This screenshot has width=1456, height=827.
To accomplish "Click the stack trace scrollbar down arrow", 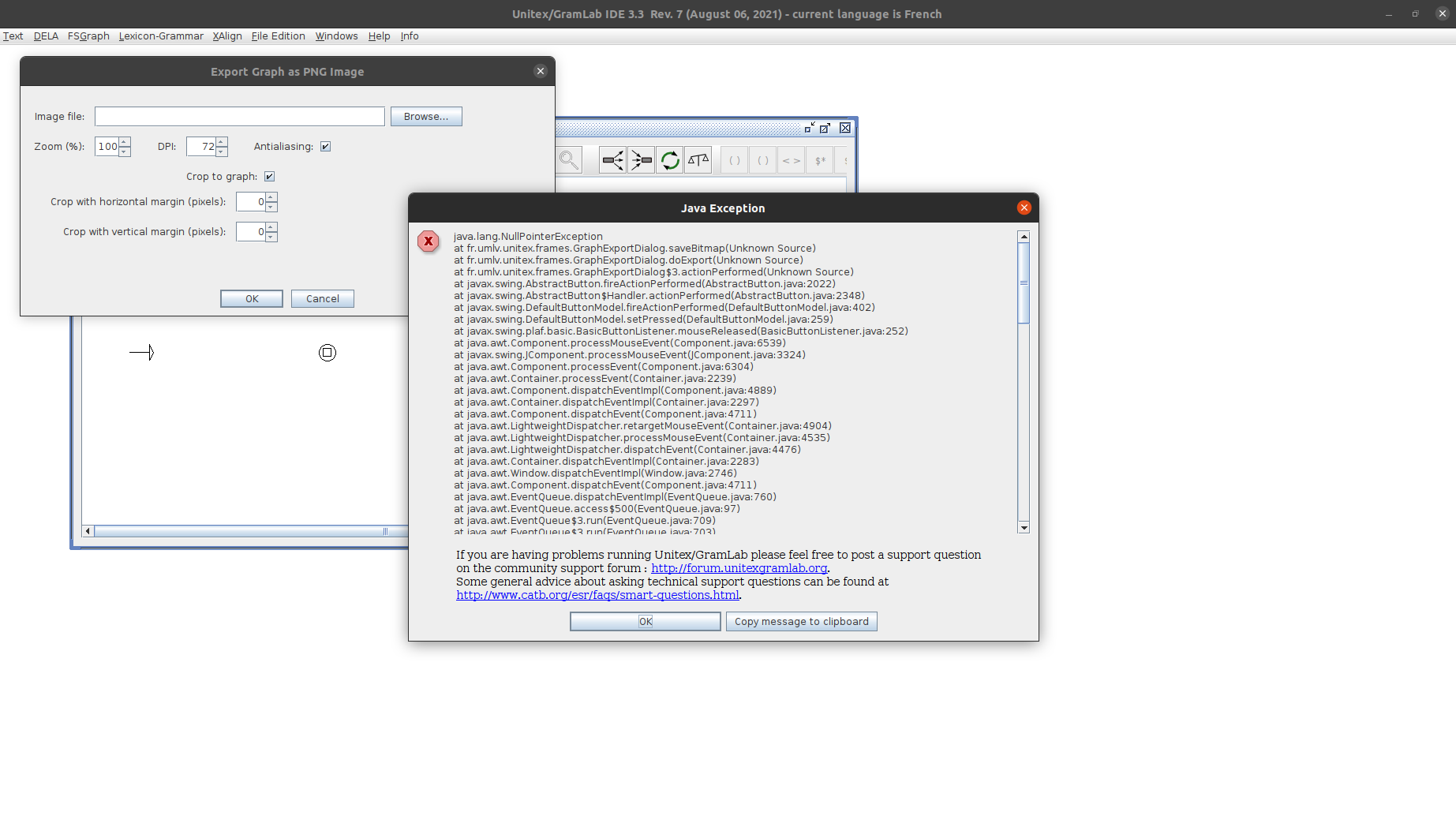I will 1024,527.
